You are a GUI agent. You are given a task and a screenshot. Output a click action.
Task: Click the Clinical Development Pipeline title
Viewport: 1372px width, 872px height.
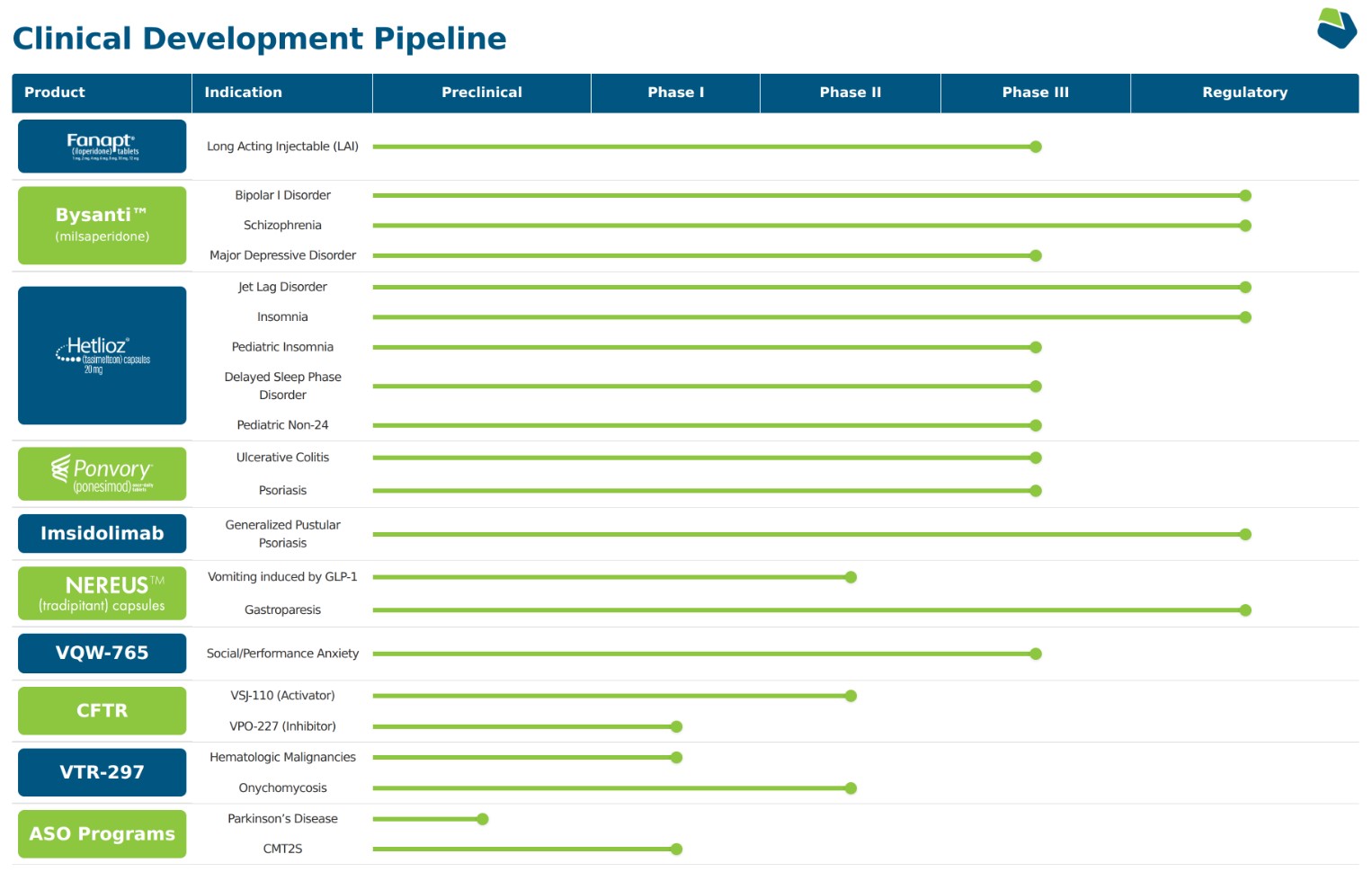pos(259,38)
